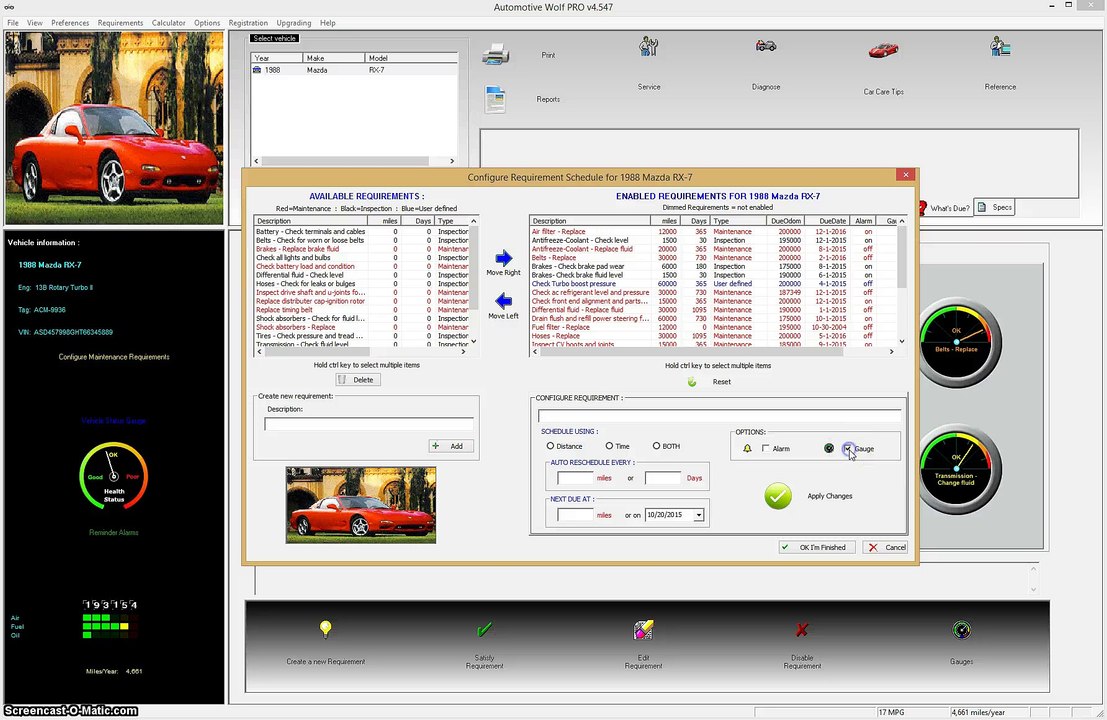This screenshot has height=720, width=1107.
Task: Open Car Care Tips red car icon
Action: coord(882,50)
